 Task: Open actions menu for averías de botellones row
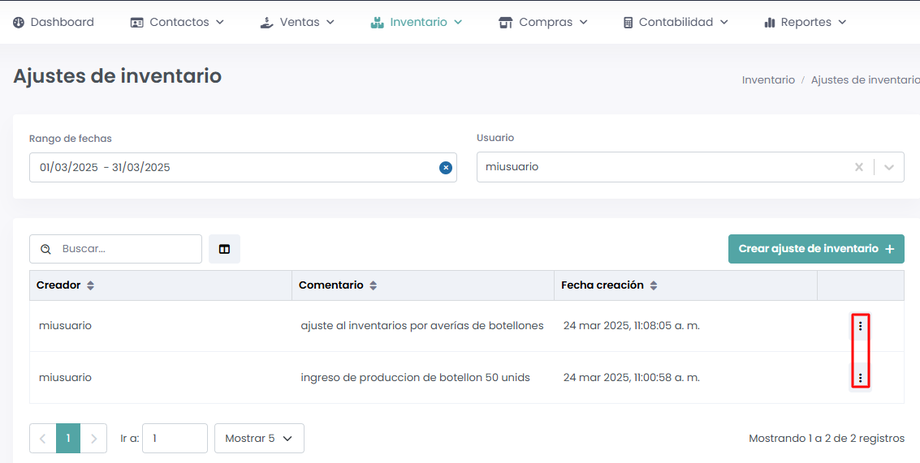[x=860, y=326]
